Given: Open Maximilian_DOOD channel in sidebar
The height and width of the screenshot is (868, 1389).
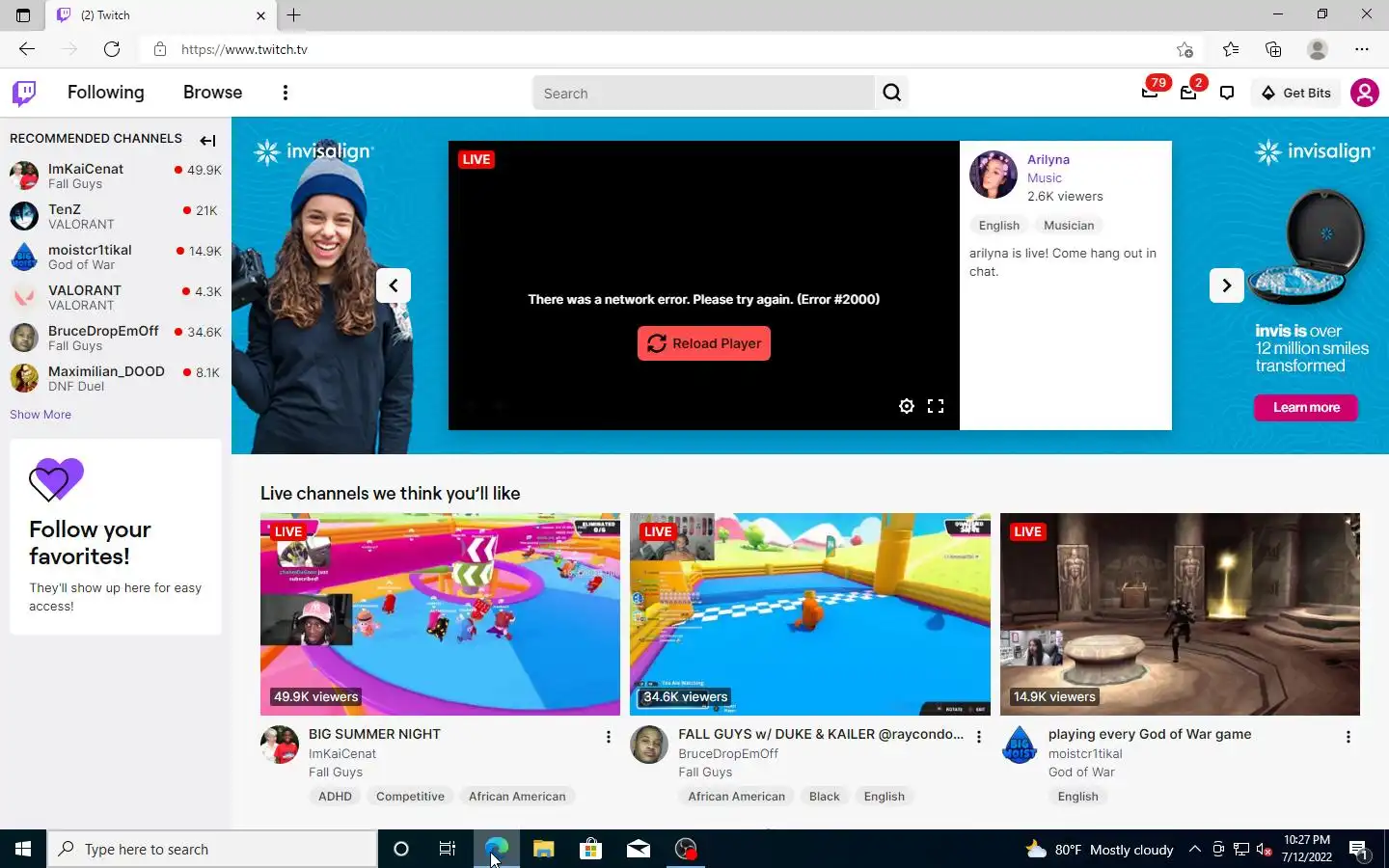Looking at the screenshot, I should click(116, 378).
